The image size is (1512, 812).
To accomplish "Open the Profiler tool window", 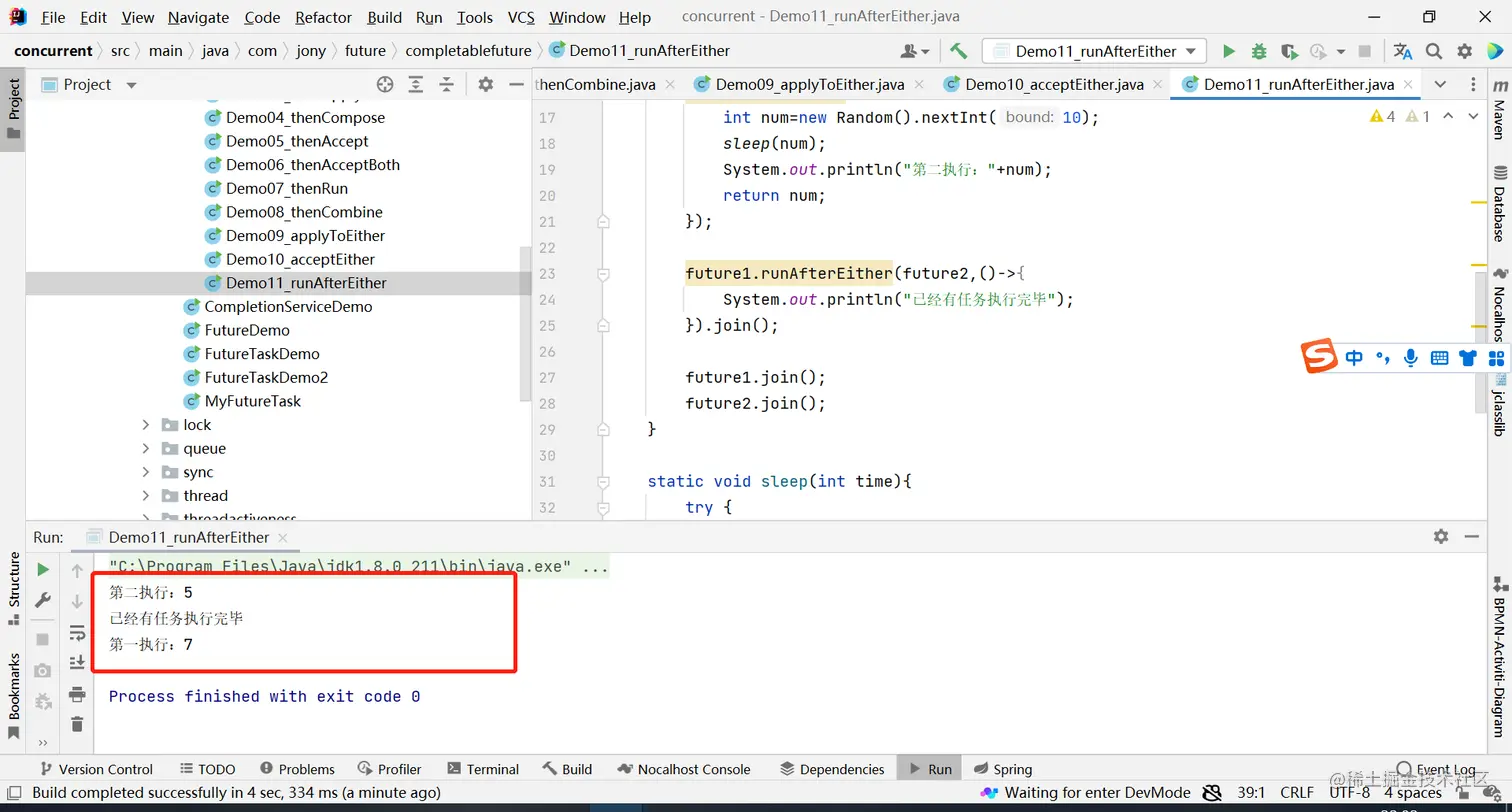I will 389,769.
